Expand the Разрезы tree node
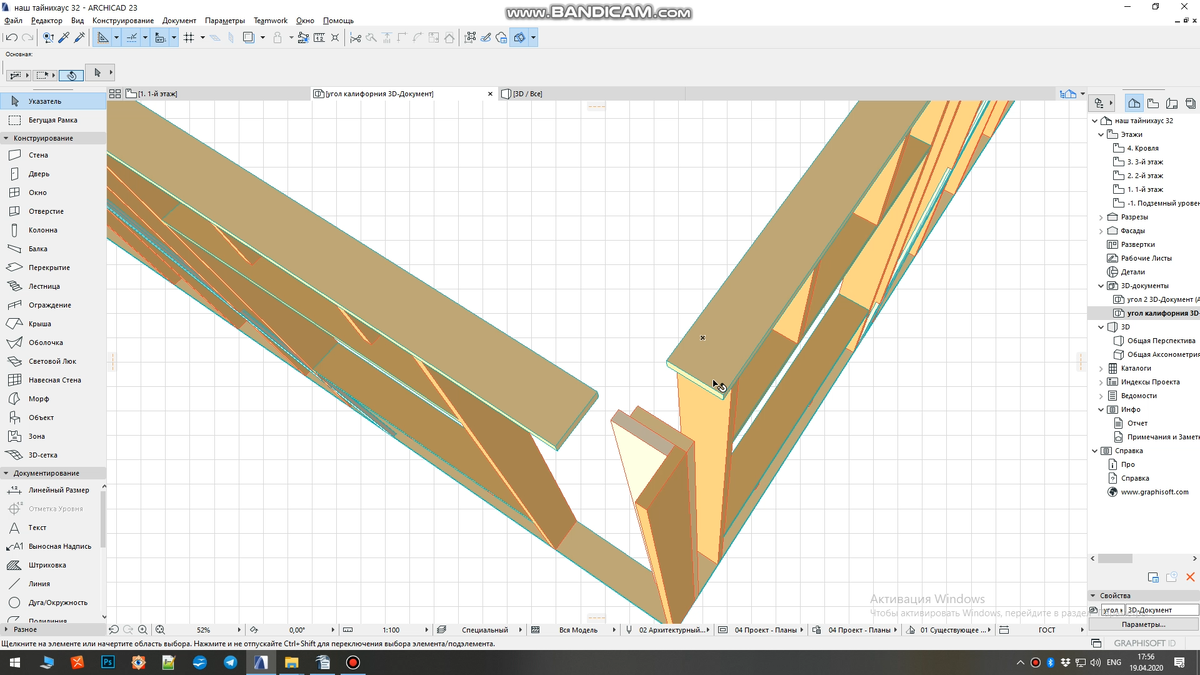The width and height of the screenshot is (1200, 675). click(1101, 217)
